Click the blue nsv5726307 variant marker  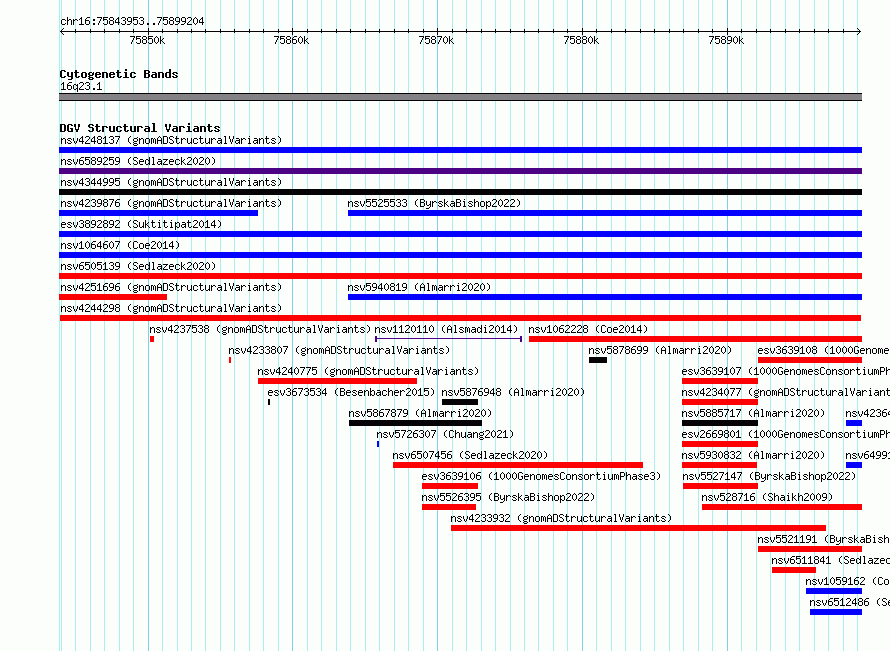click(378, 444)
